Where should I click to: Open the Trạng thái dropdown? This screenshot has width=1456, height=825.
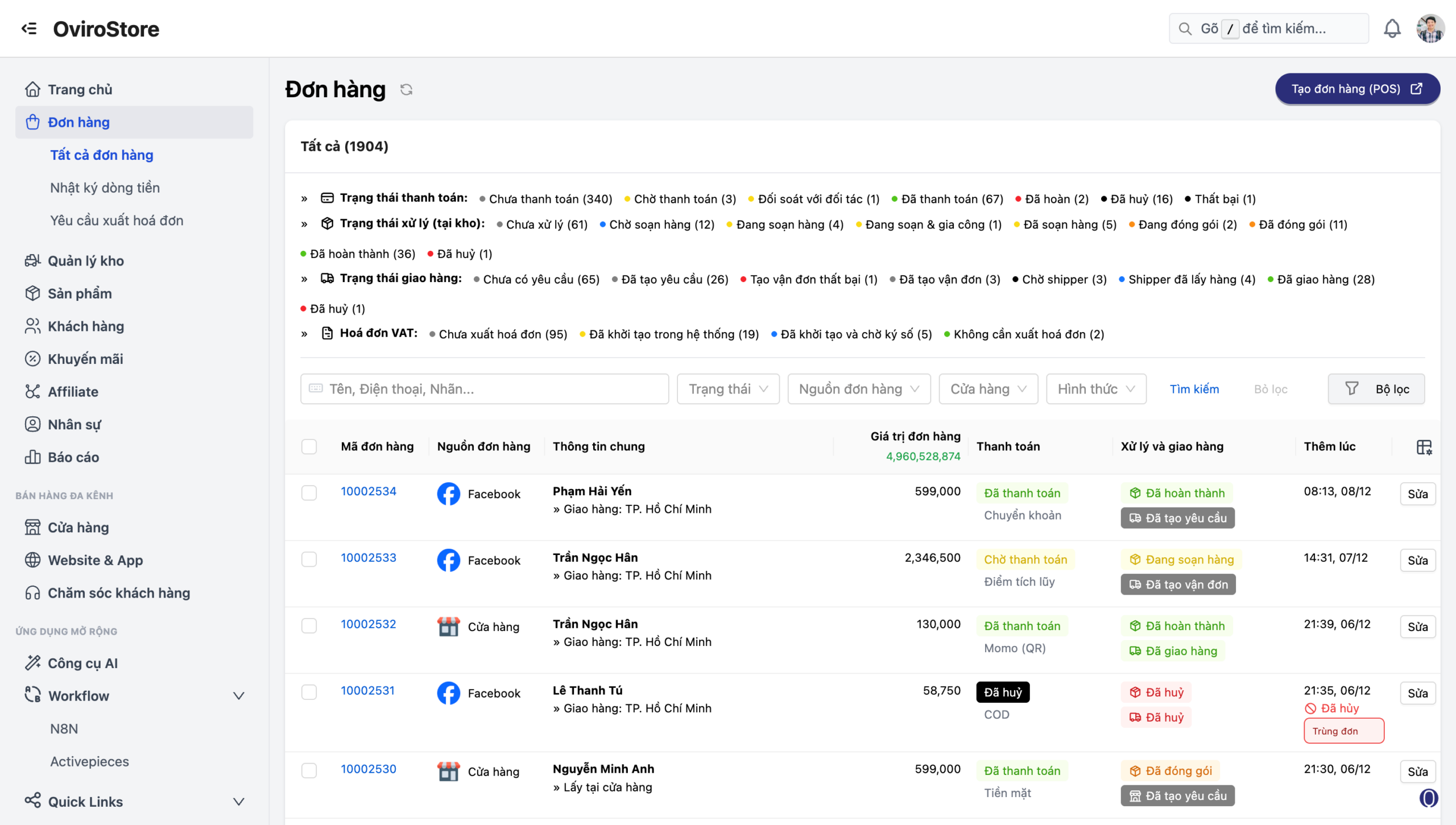(x=728, y=389)
